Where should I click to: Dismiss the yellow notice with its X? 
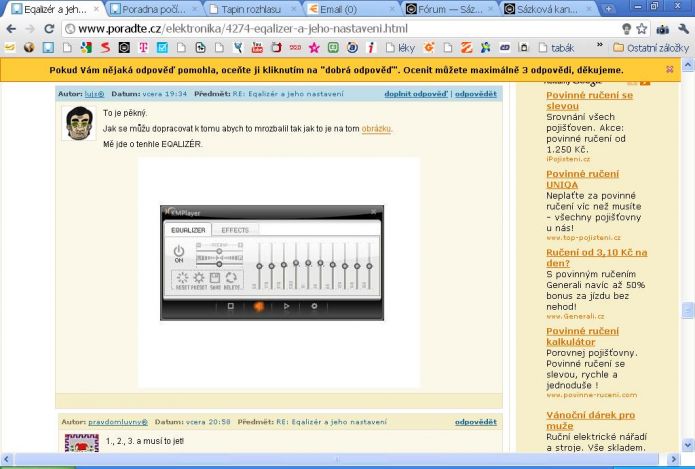(x=670, y=69)
